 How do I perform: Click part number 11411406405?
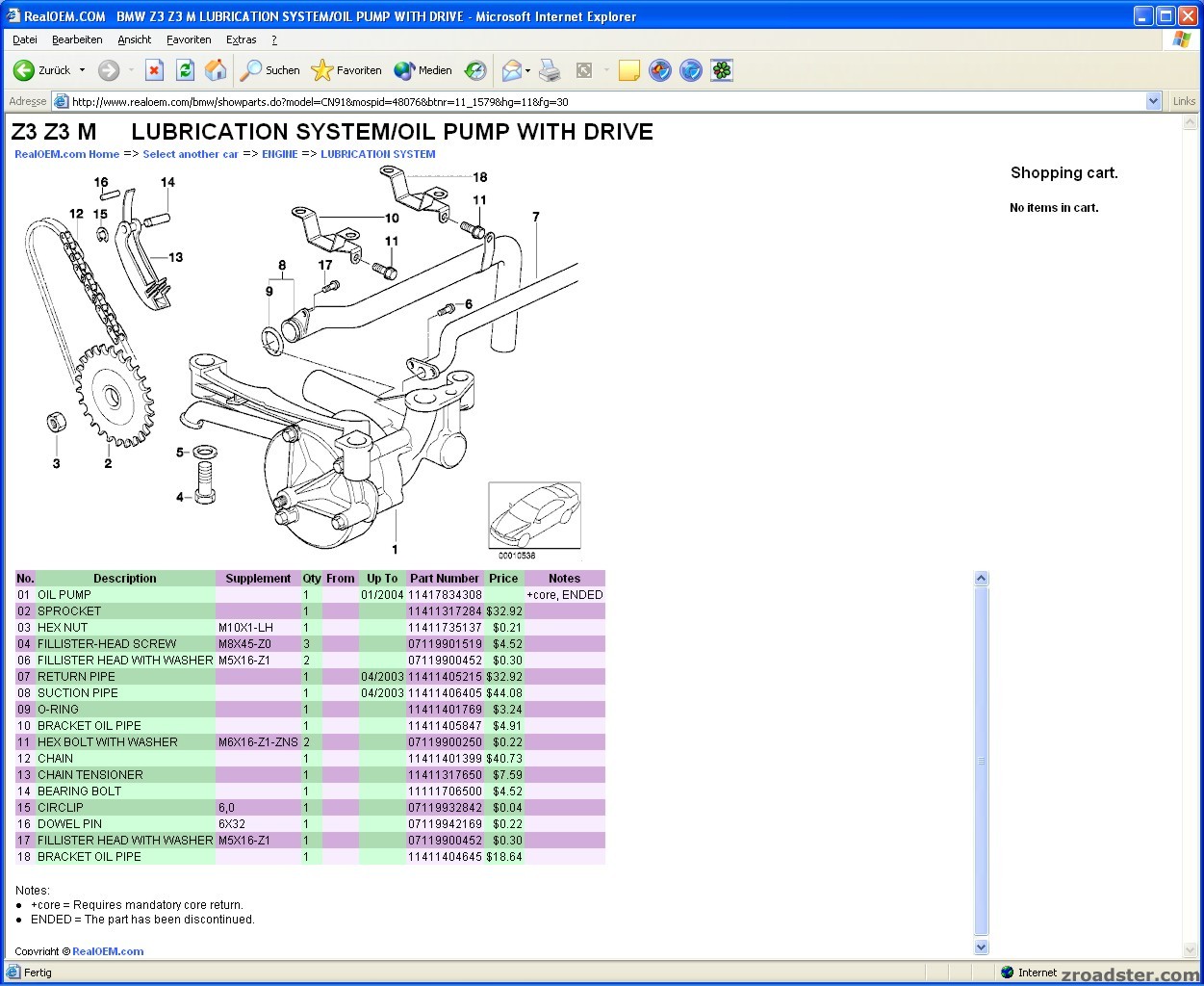[445, 693]
